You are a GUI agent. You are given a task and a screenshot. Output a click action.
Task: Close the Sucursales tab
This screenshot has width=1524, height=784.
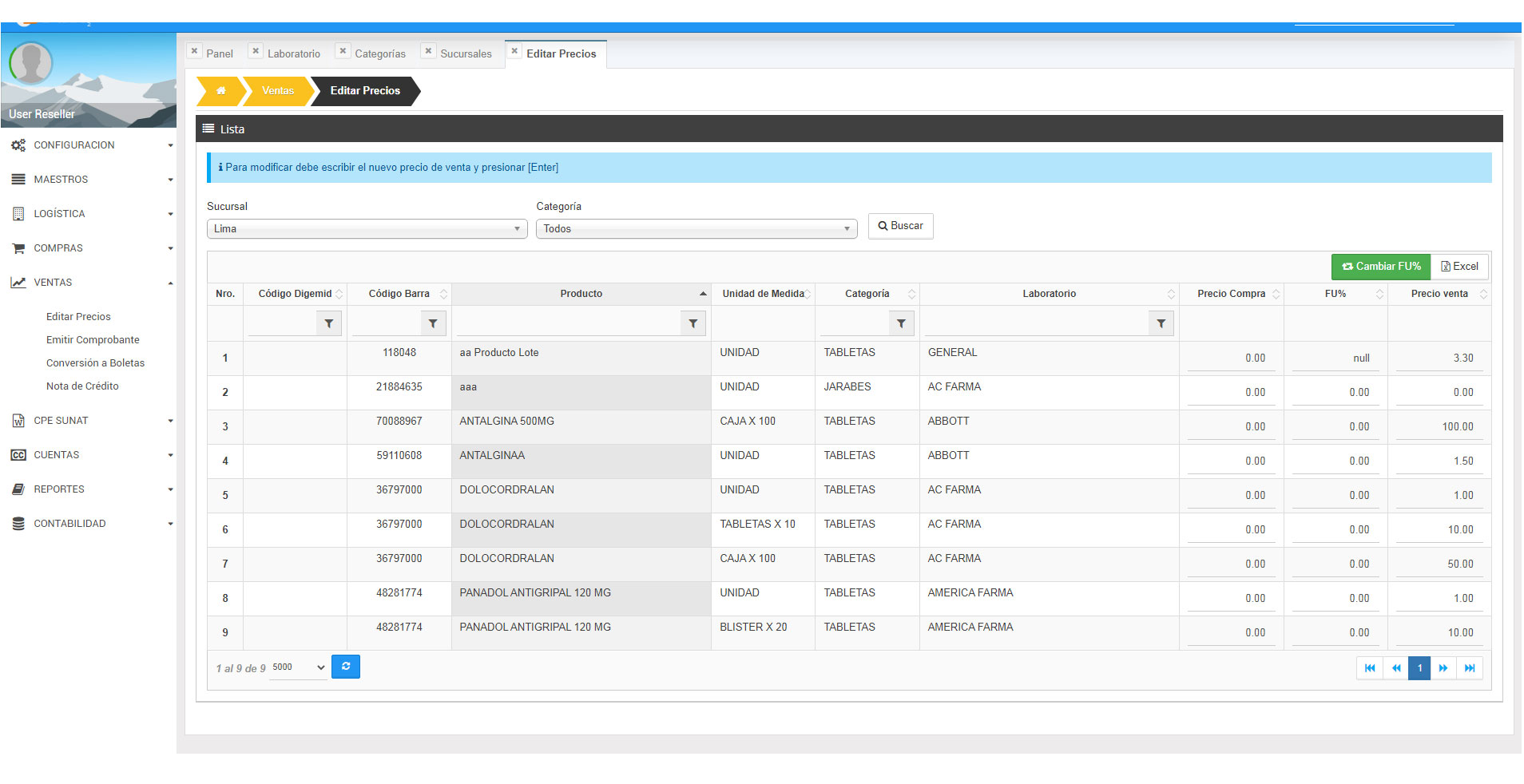428,51
